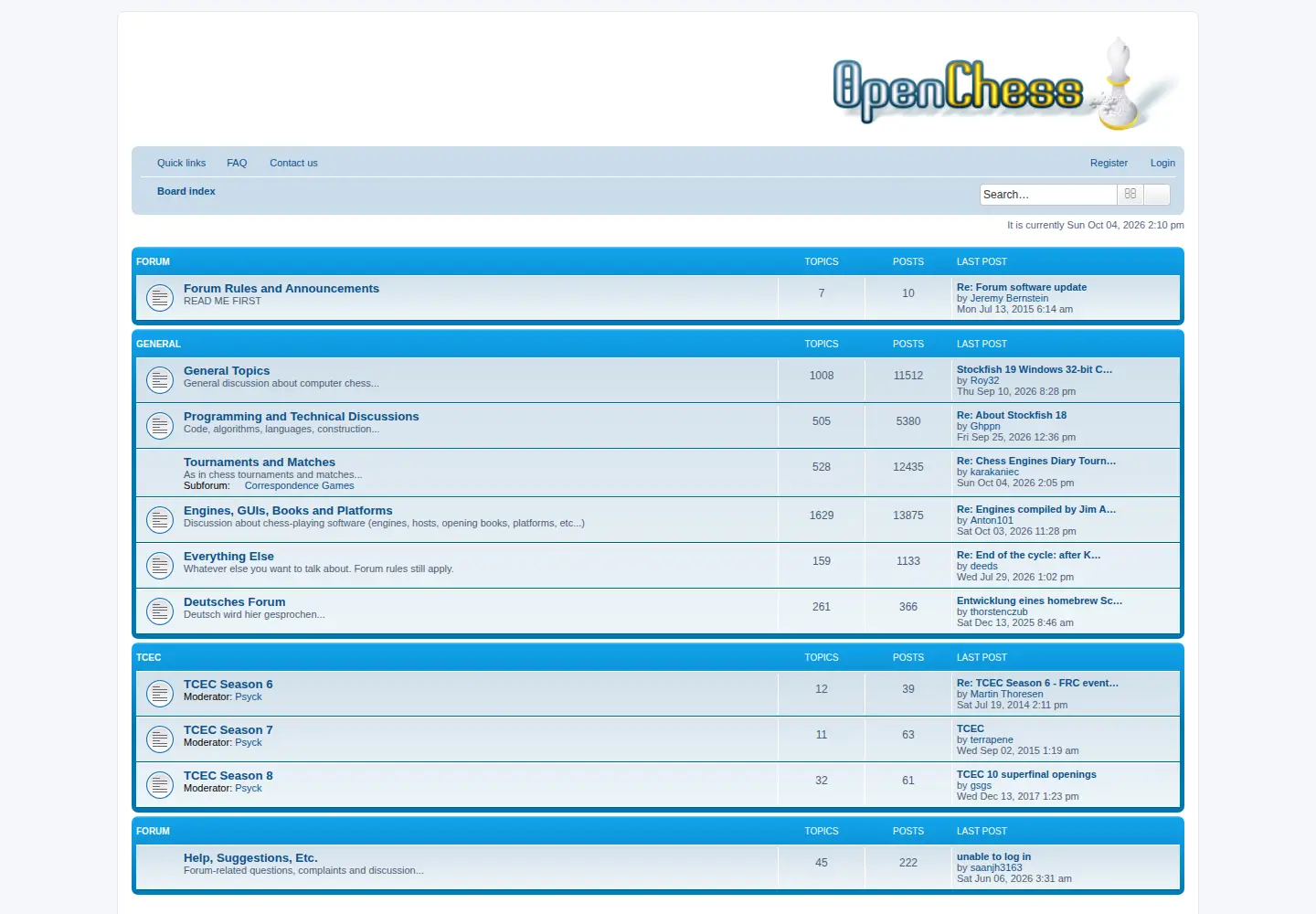Click the Everything Else forum icon
Image resolution: width=1316 pixels, height=914 pixels.
pos(160,566)
